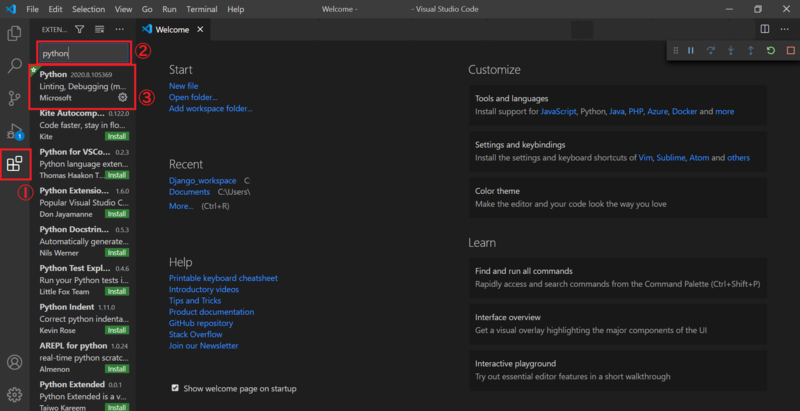Click More recent items link

tap(181, 206)
